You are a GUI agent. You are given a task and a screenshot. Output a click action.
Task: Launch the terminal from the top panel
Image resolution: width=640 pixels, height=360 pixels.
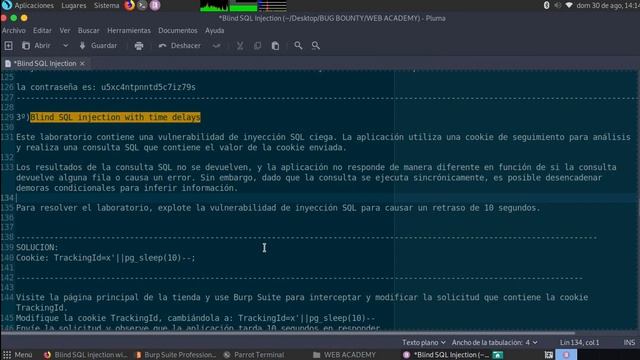pyautogui.click(x=142, y=5)
